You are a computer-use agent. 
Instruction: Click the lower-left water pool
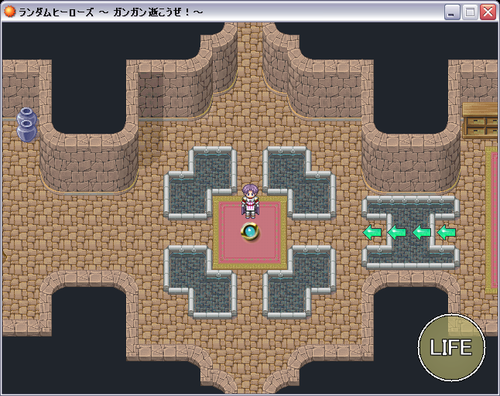[200, 282]
